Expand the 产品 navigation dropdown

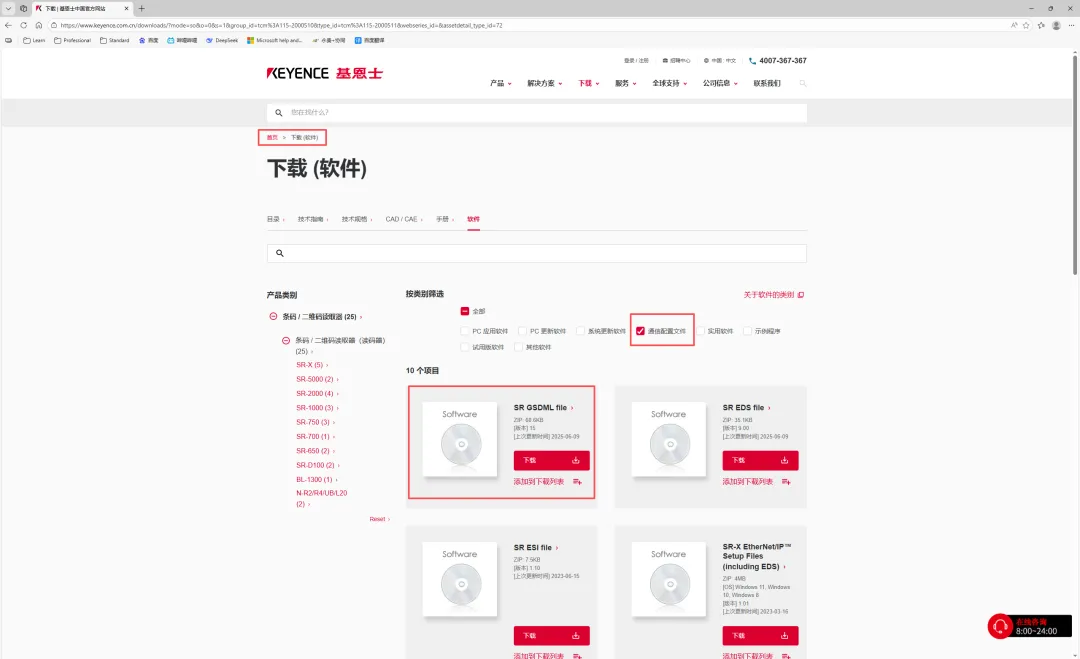point(501,83)
